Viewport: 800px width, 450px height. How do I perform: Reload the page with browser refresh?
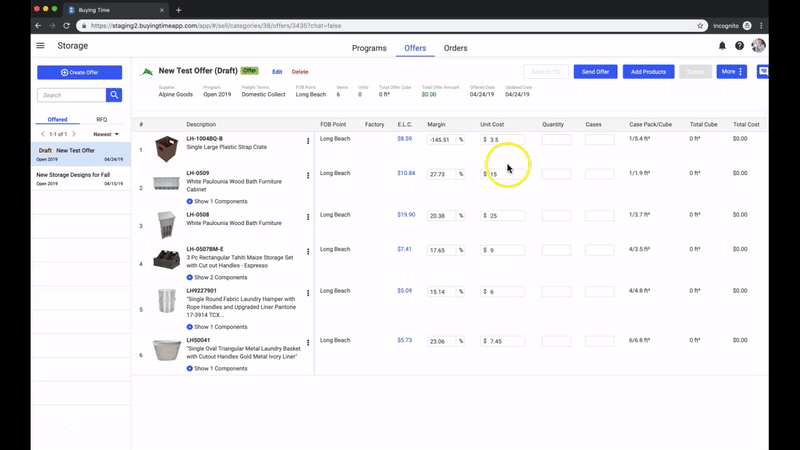coord(67,25)
